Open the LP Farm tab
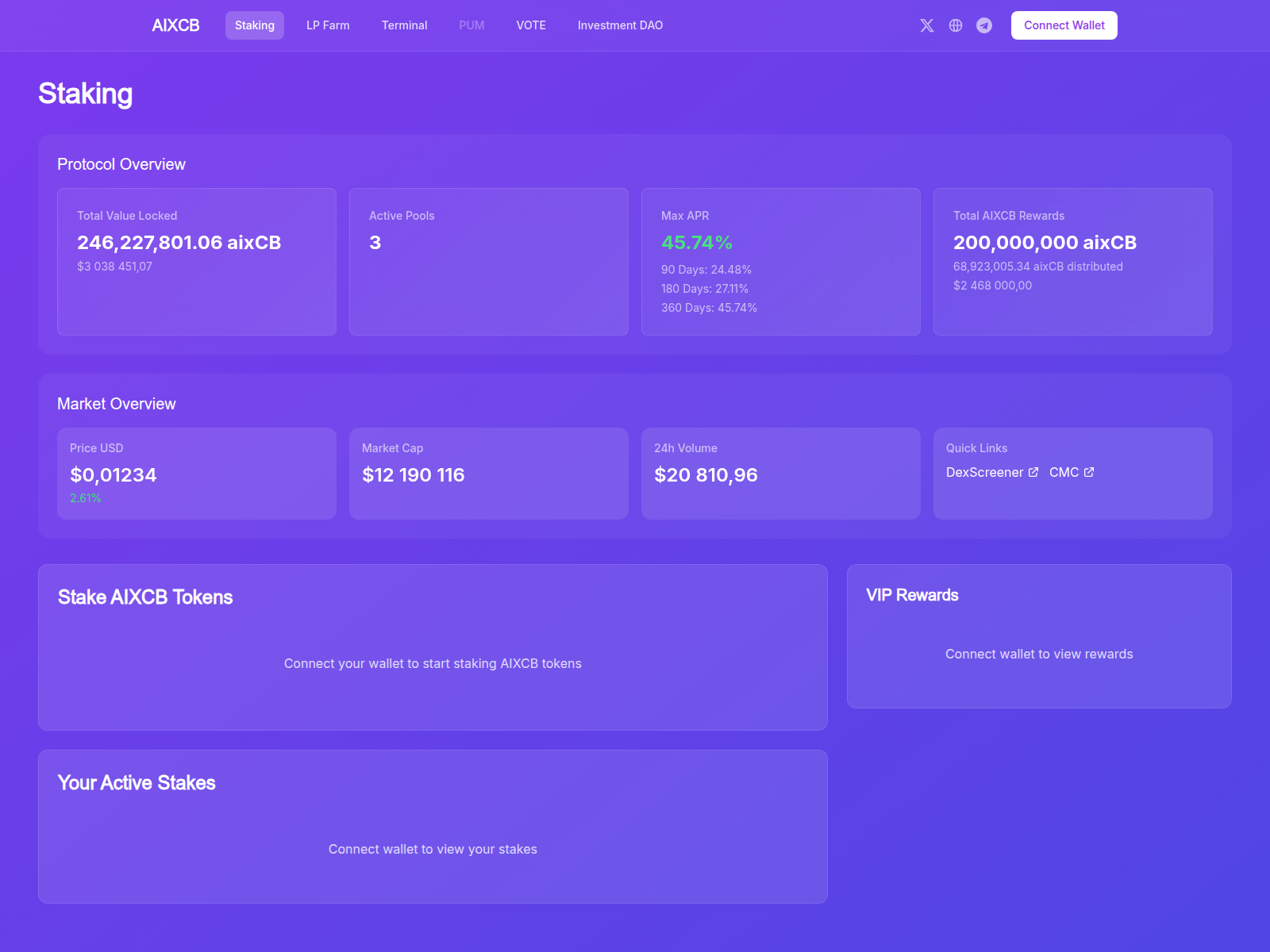This screenshot has height=952, width=1270. tap(328, 25)
